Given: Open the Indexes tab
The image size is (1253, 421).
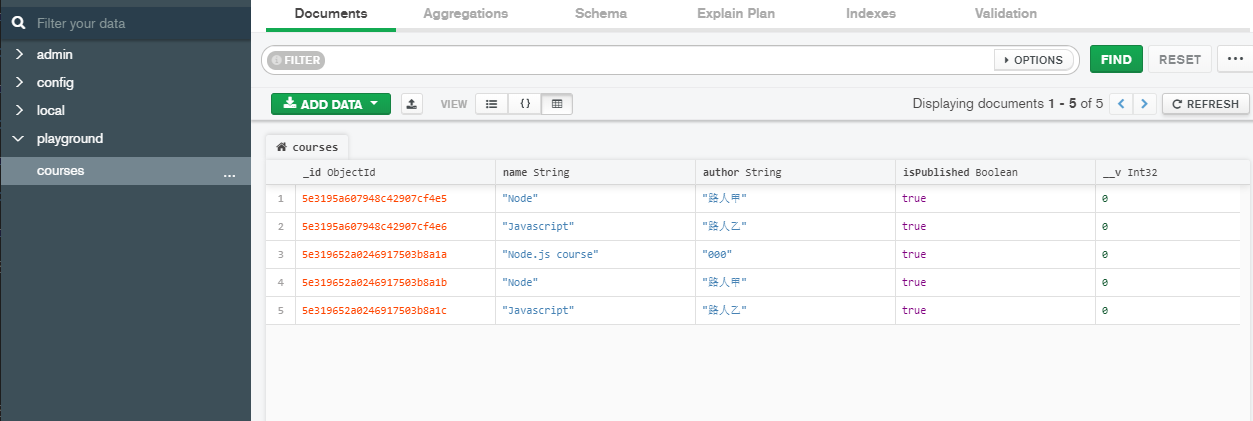Looking at the screenshot, I should point(870,14).
